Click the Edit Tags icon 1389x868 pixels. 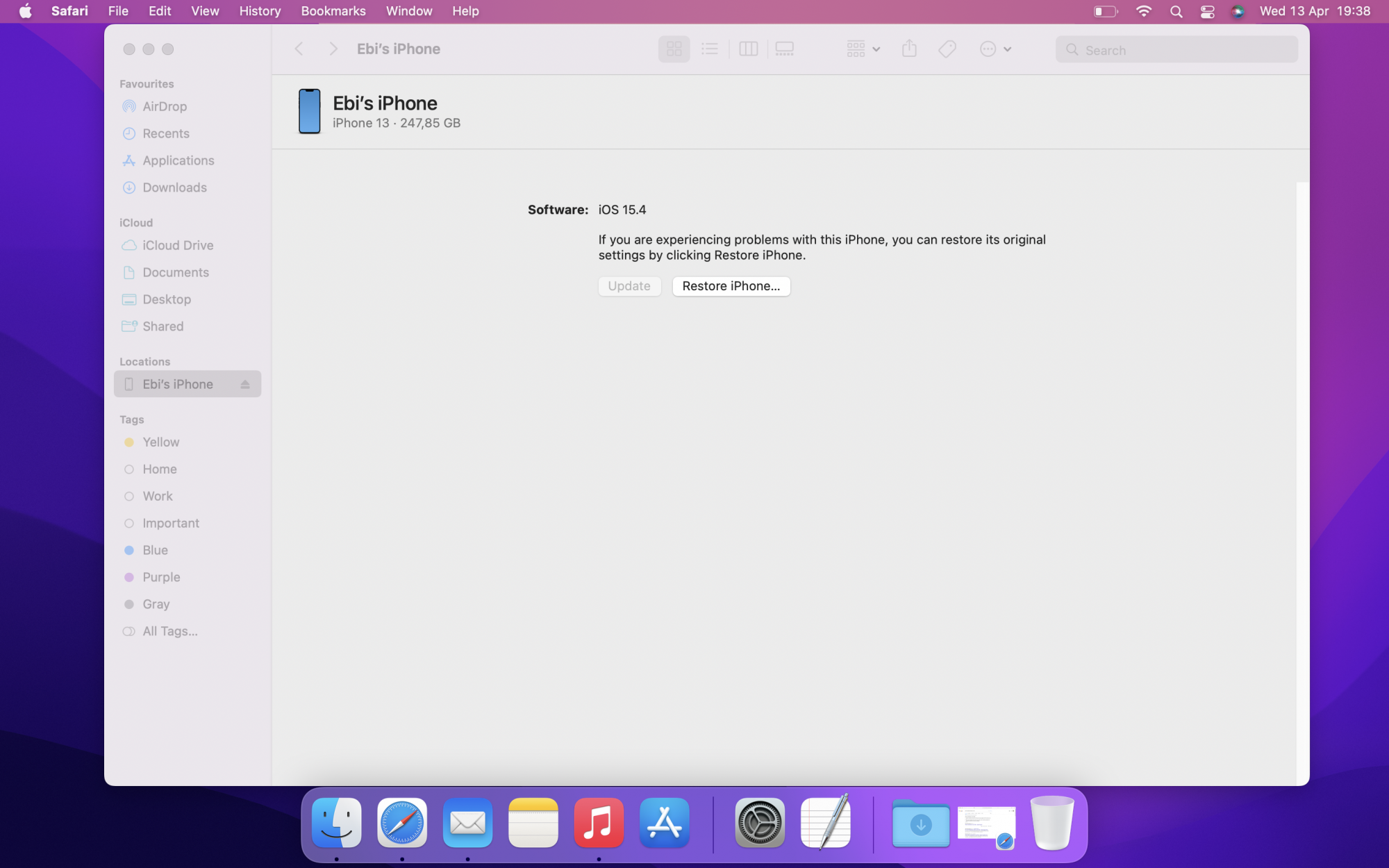[x=947, y=49]
